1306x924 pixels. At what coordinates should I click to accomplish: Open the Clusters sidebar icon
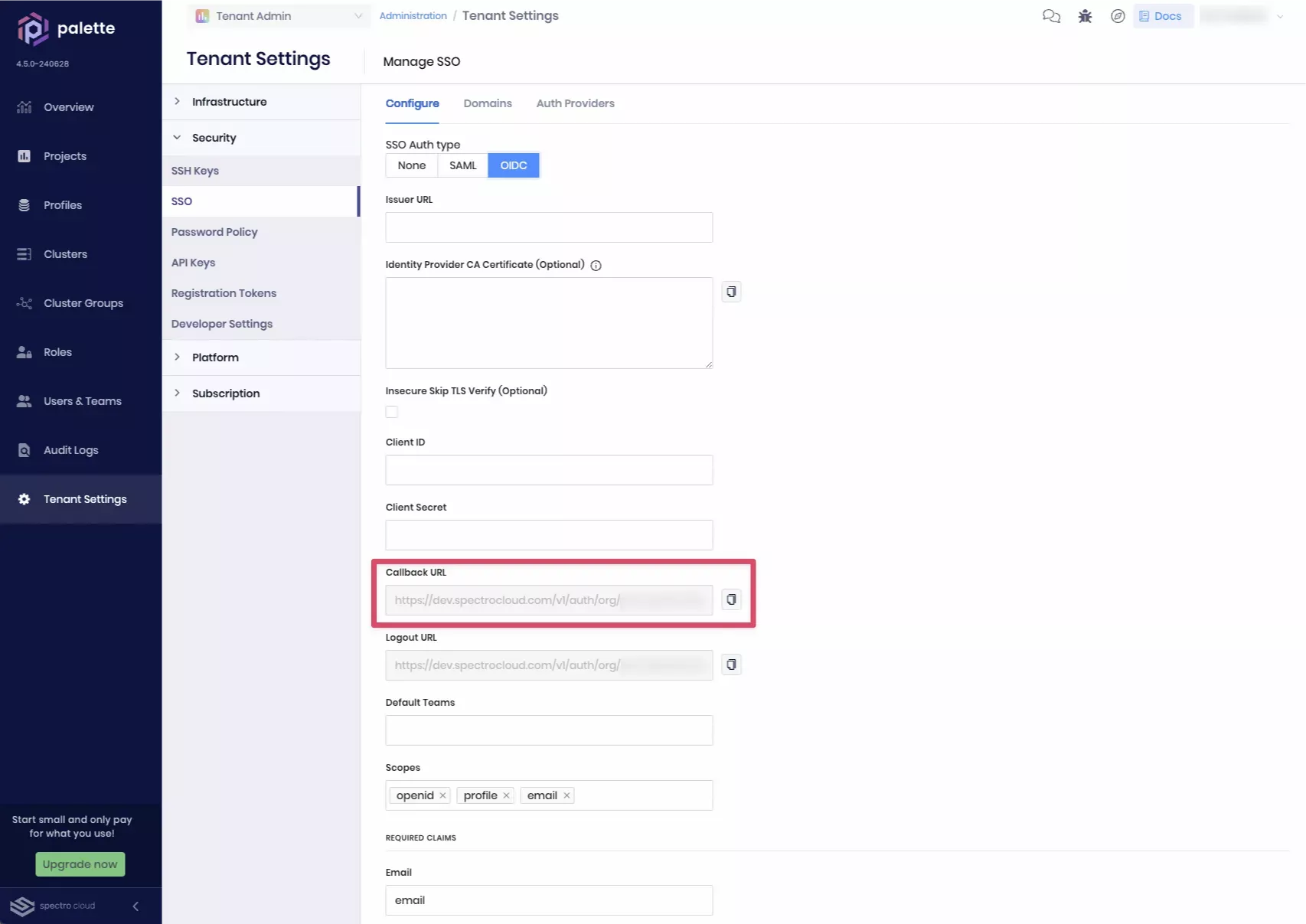point(24,254)
